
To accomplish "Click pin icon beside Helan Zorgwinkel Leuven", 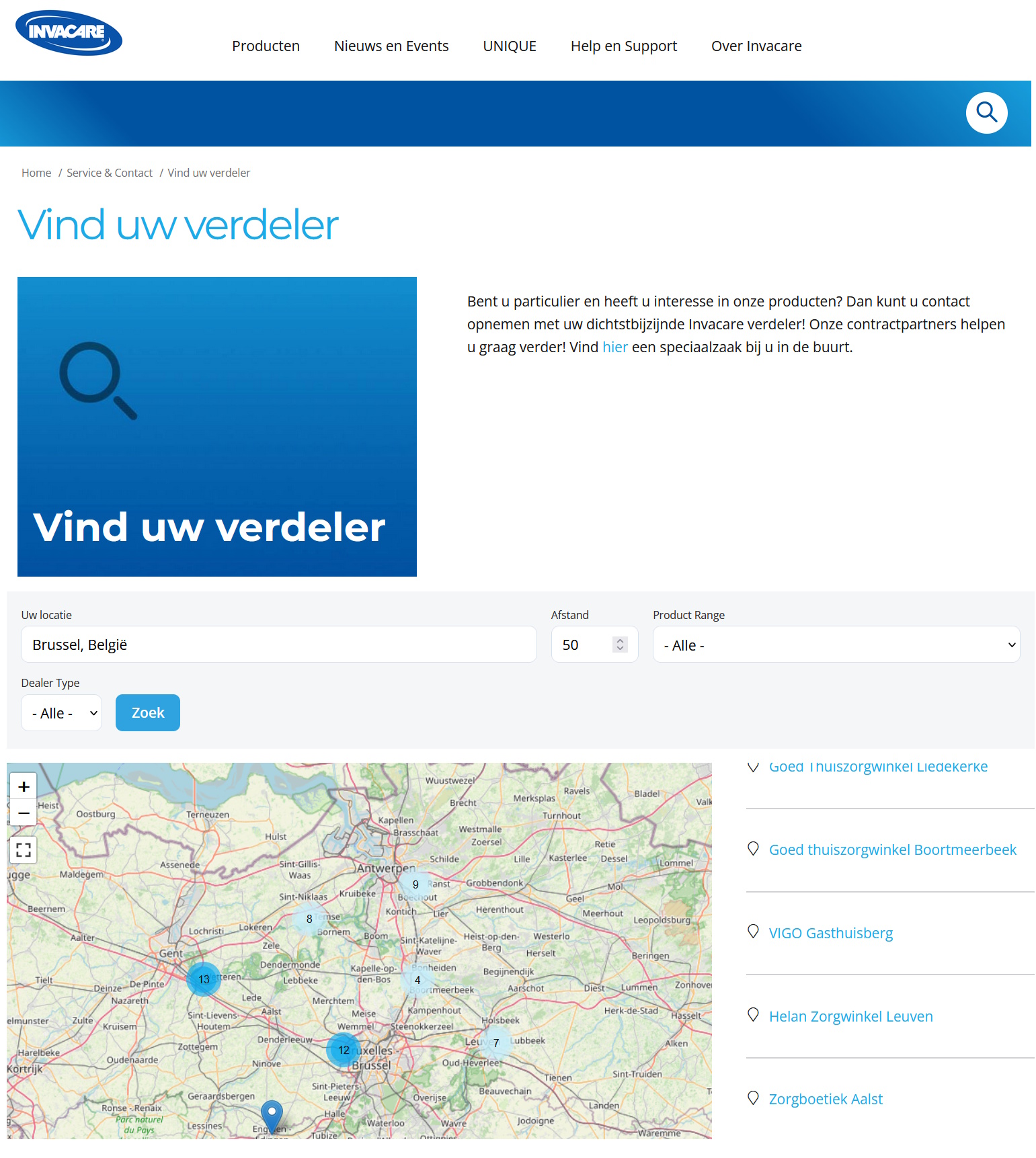I will pos(753,1016).
